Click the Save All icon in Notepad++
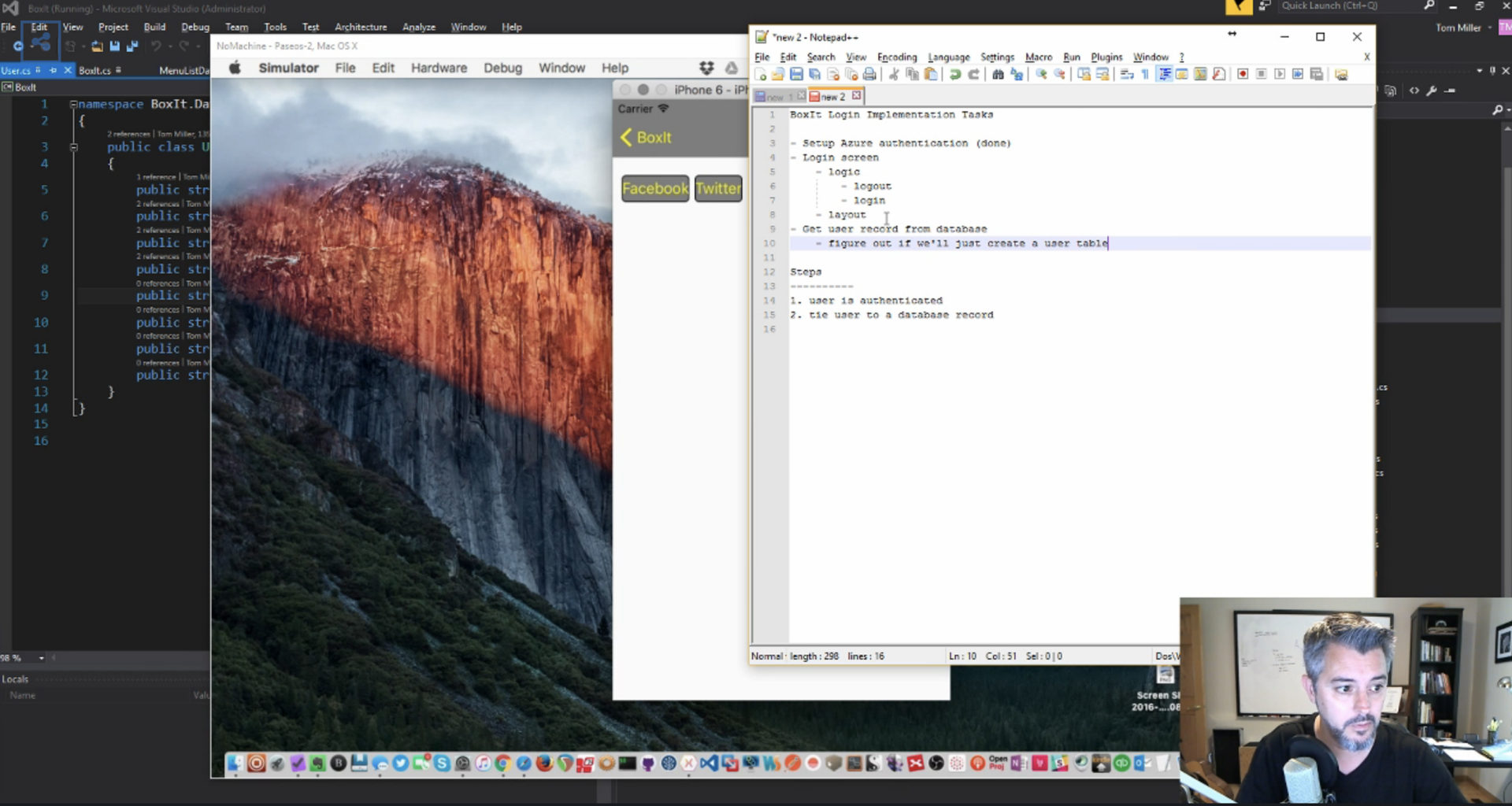Viewport: 1512px width, 806px height. click(x=815, y=75)
